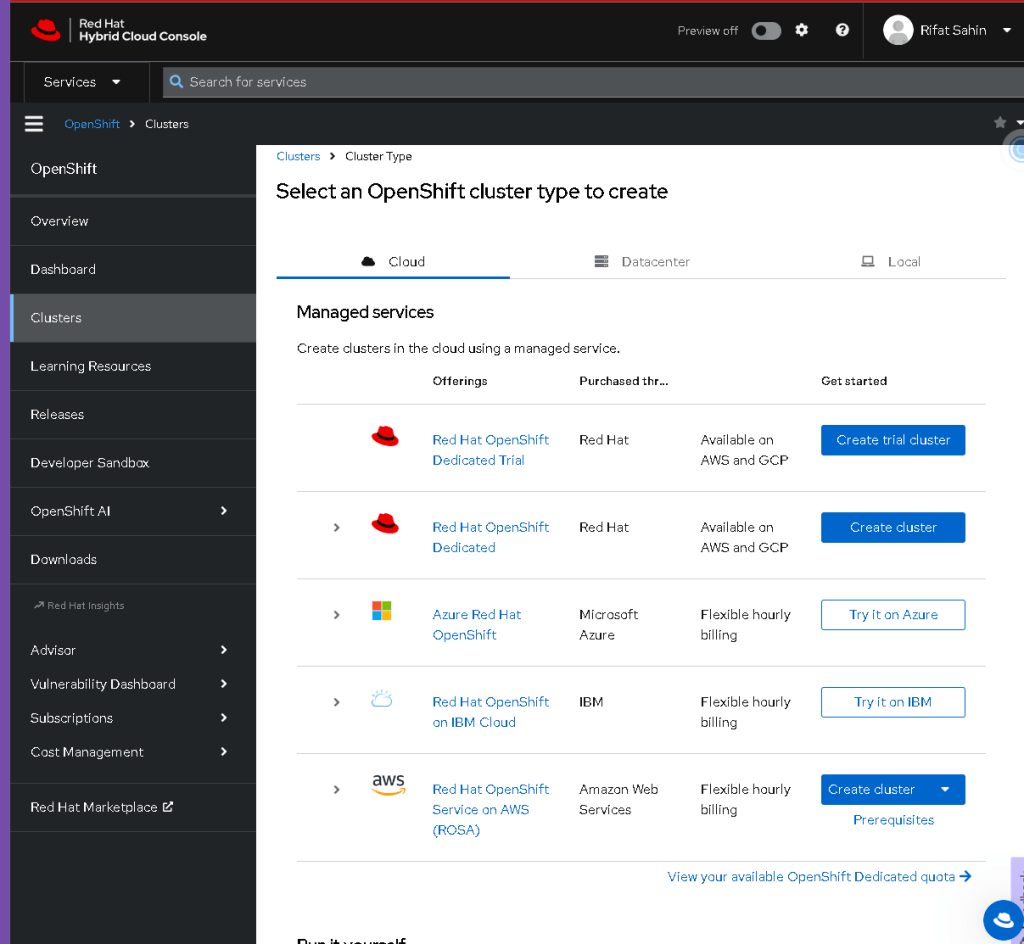
Task: Open Red Hat OpenShift Dedicated Trial link
Action: [490, 450]
